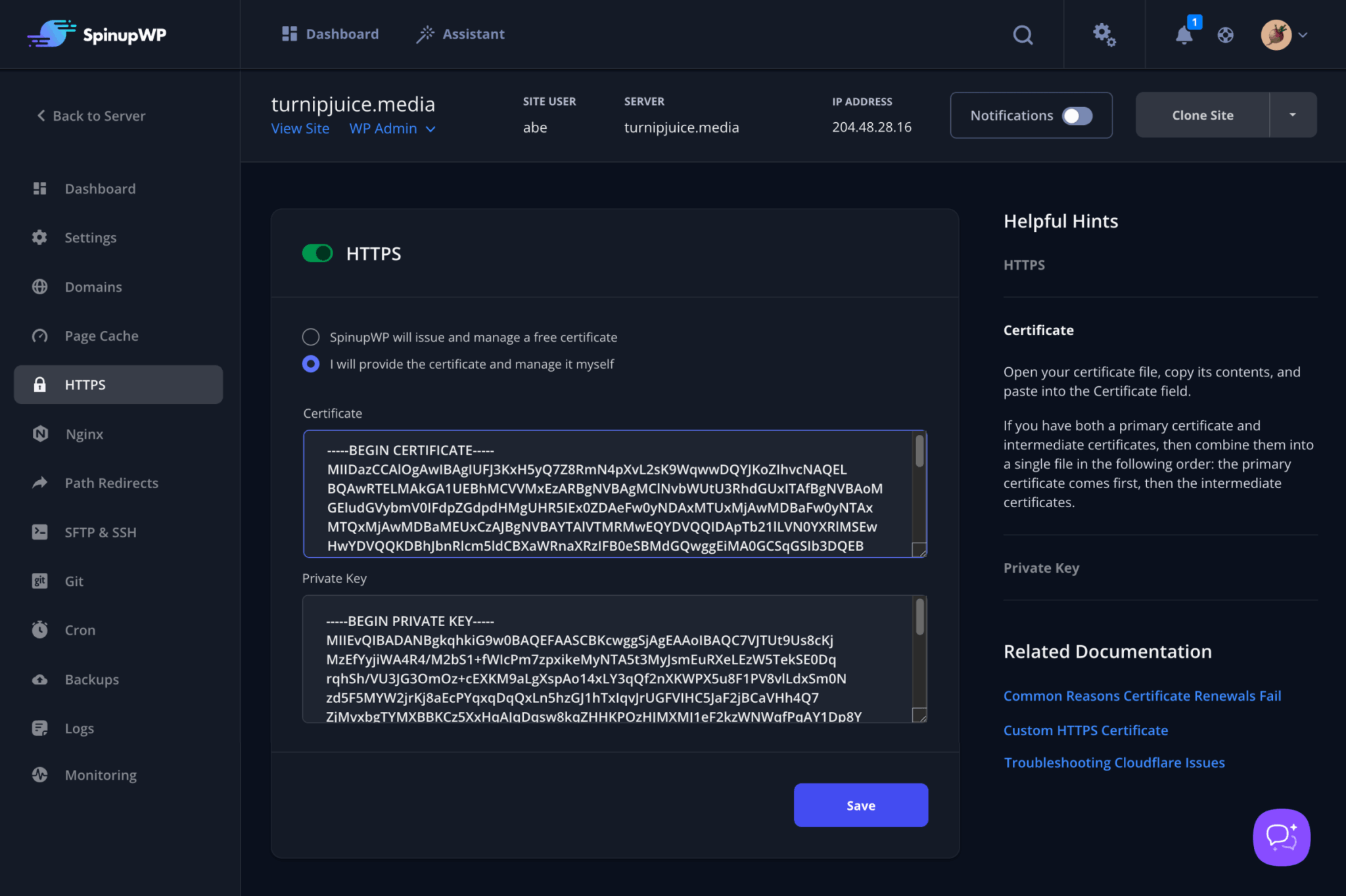Click the SpinupWP logo
The height and width of the screenshot is (896, 1346).
pyautogui.click(x=97, y=34)
